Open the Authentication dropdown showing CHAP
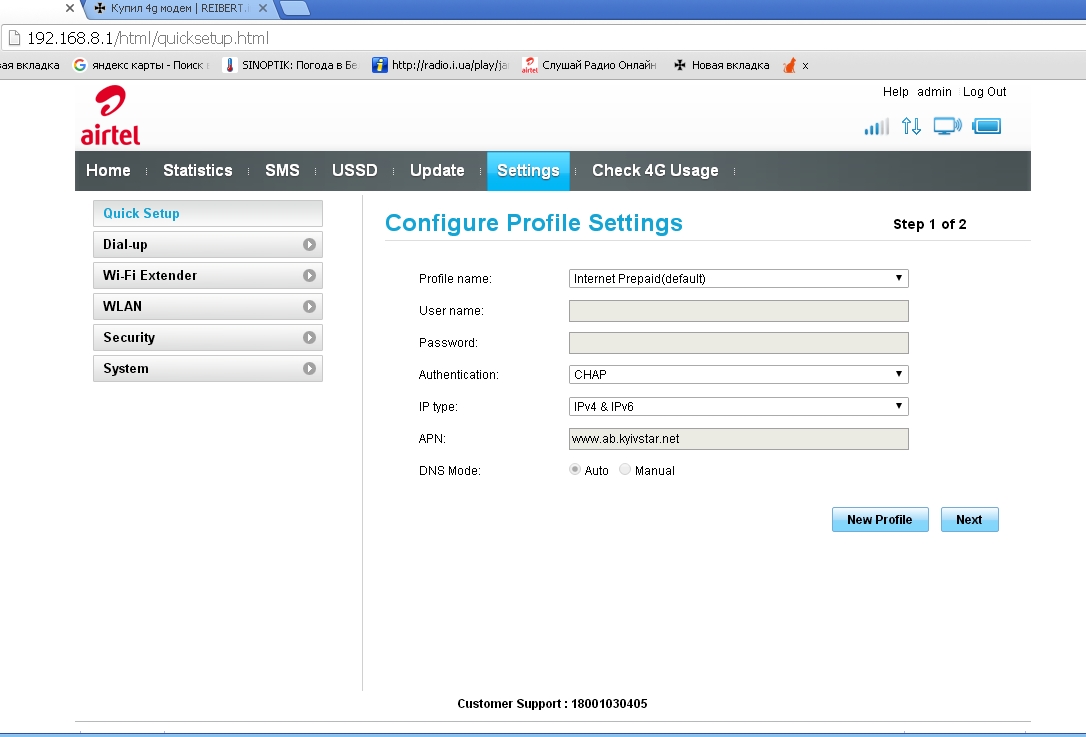This screenshot has height=737, width=1086. coord(738,375)
